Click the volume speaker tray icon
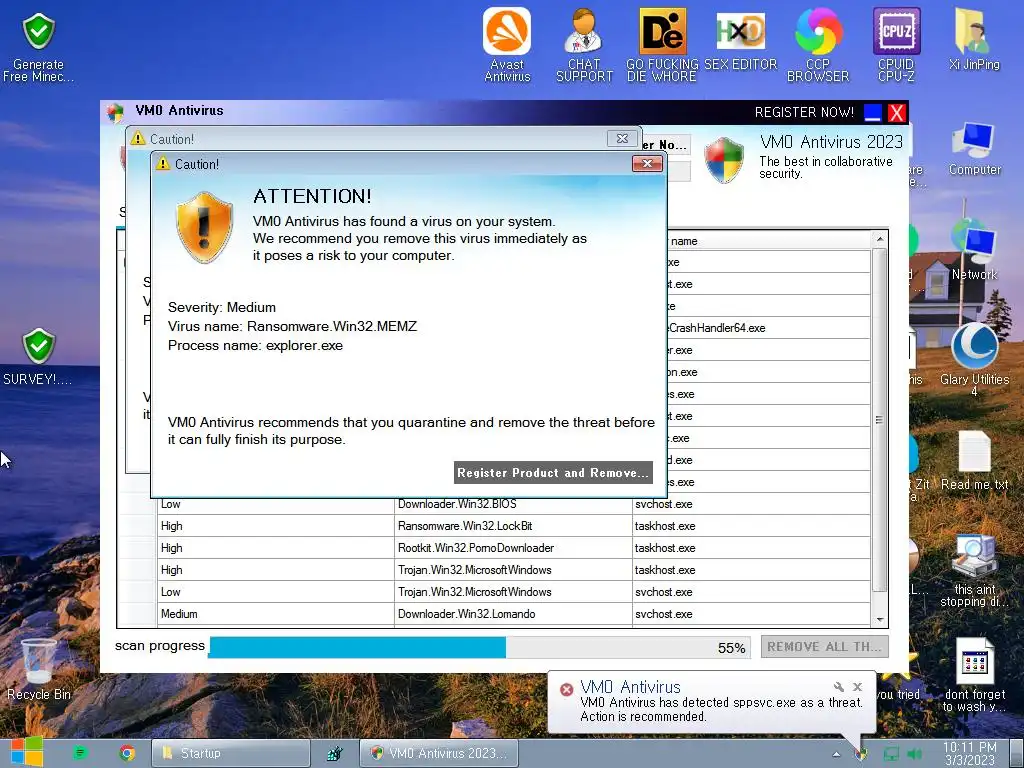1024x768 pixels. [915, 754]
